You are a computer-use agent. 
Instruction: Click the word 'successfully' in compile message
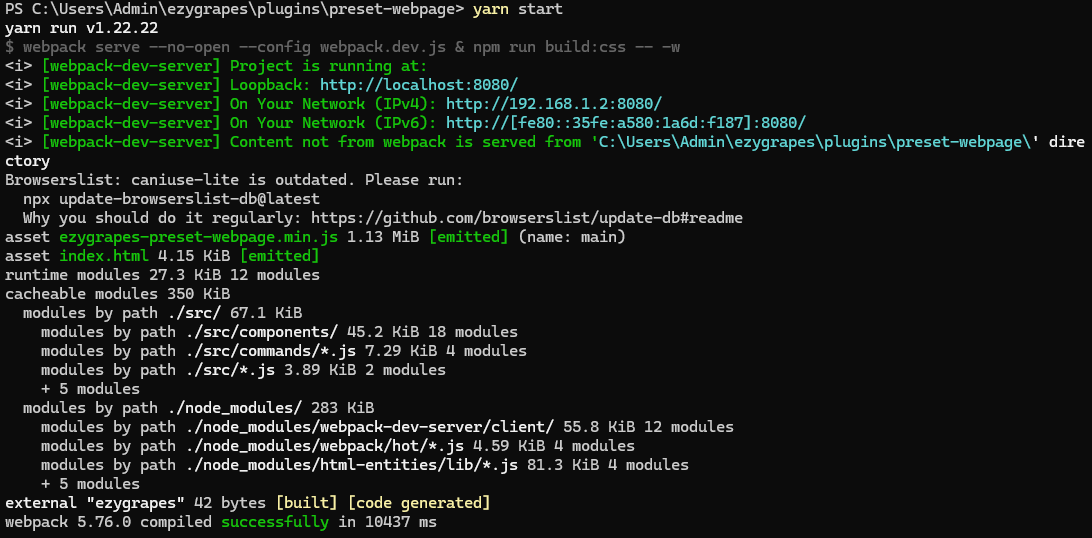tap(274, 522)
